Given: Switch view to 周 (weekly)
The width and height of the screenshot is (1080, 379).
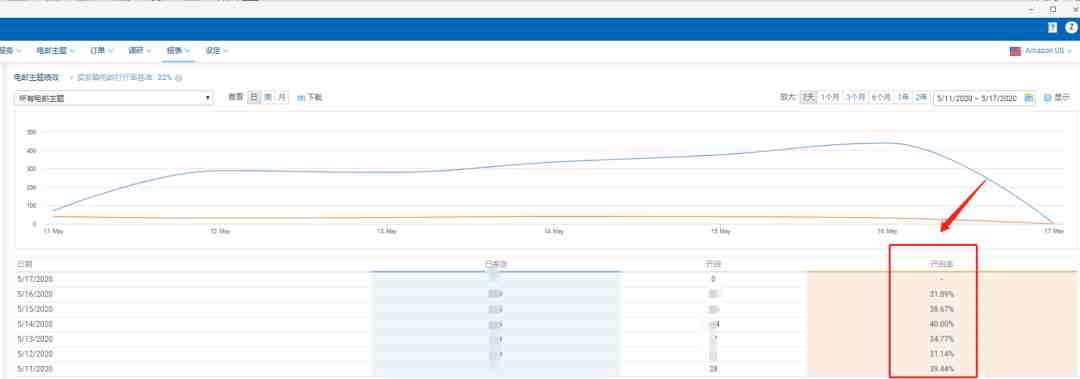Looking at the screenshot, I should tap(268, 98).
